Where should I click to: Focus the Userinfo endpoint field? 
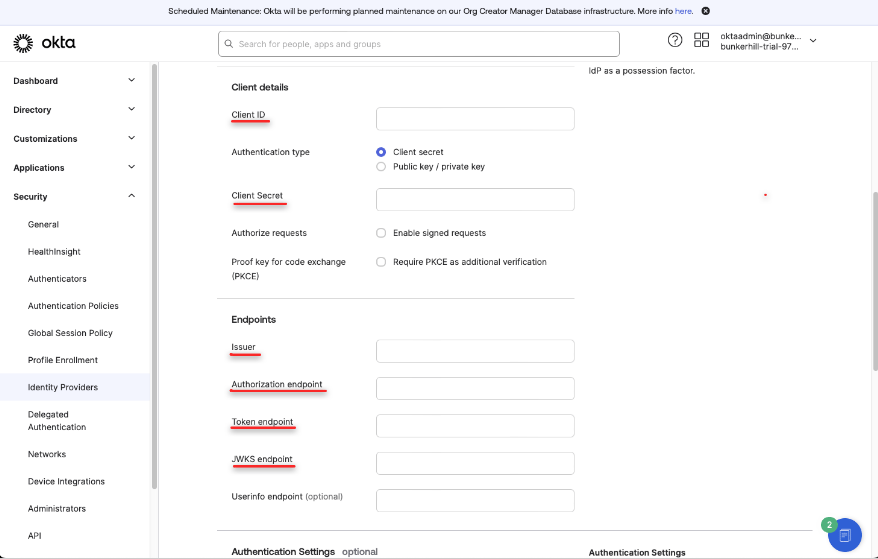(475, 500)
